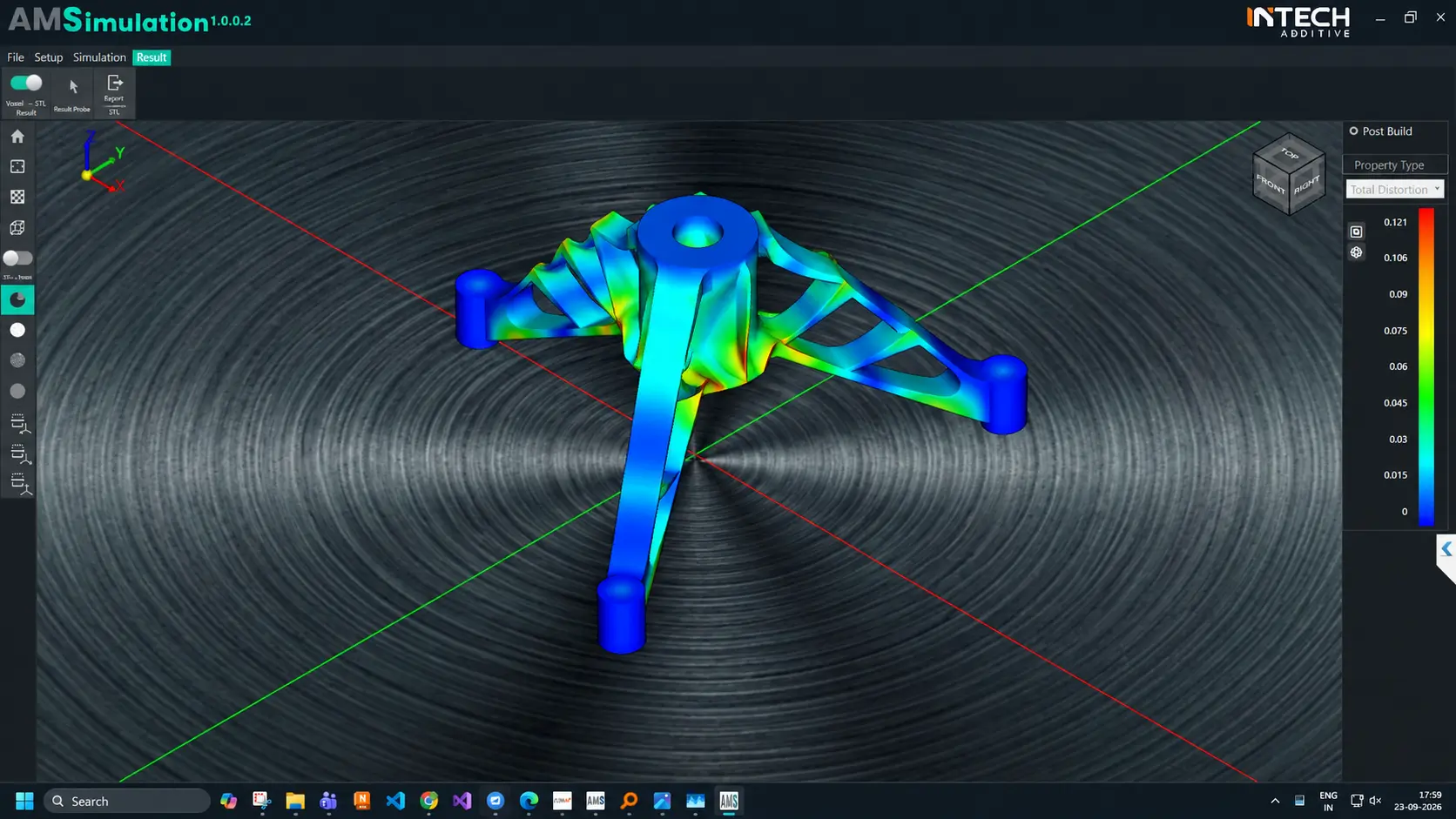Open the Windows Start menu
The height and width of the screenshot is (819, 1456).
tap(24, 801)
